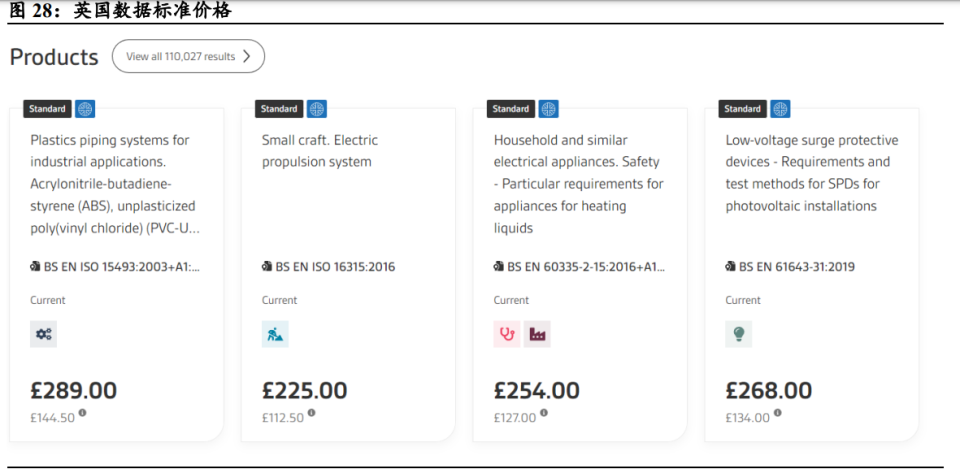Click the info icon next to £127.00

(x=544, y=413)
